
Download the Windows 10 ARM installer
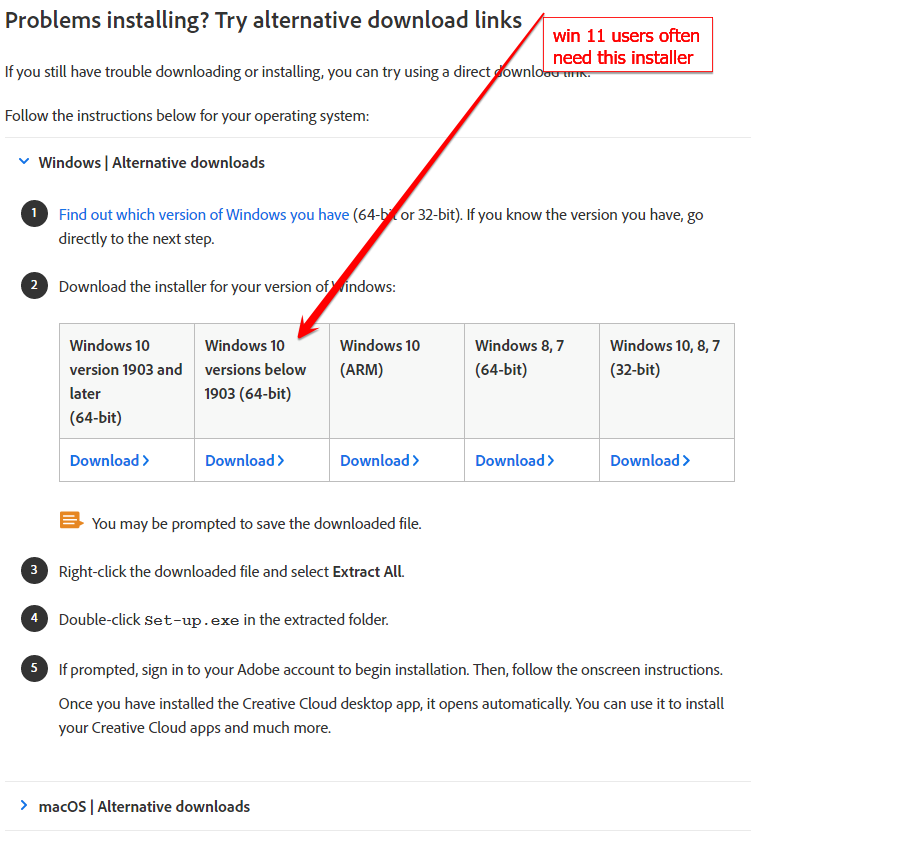[379, 461]
